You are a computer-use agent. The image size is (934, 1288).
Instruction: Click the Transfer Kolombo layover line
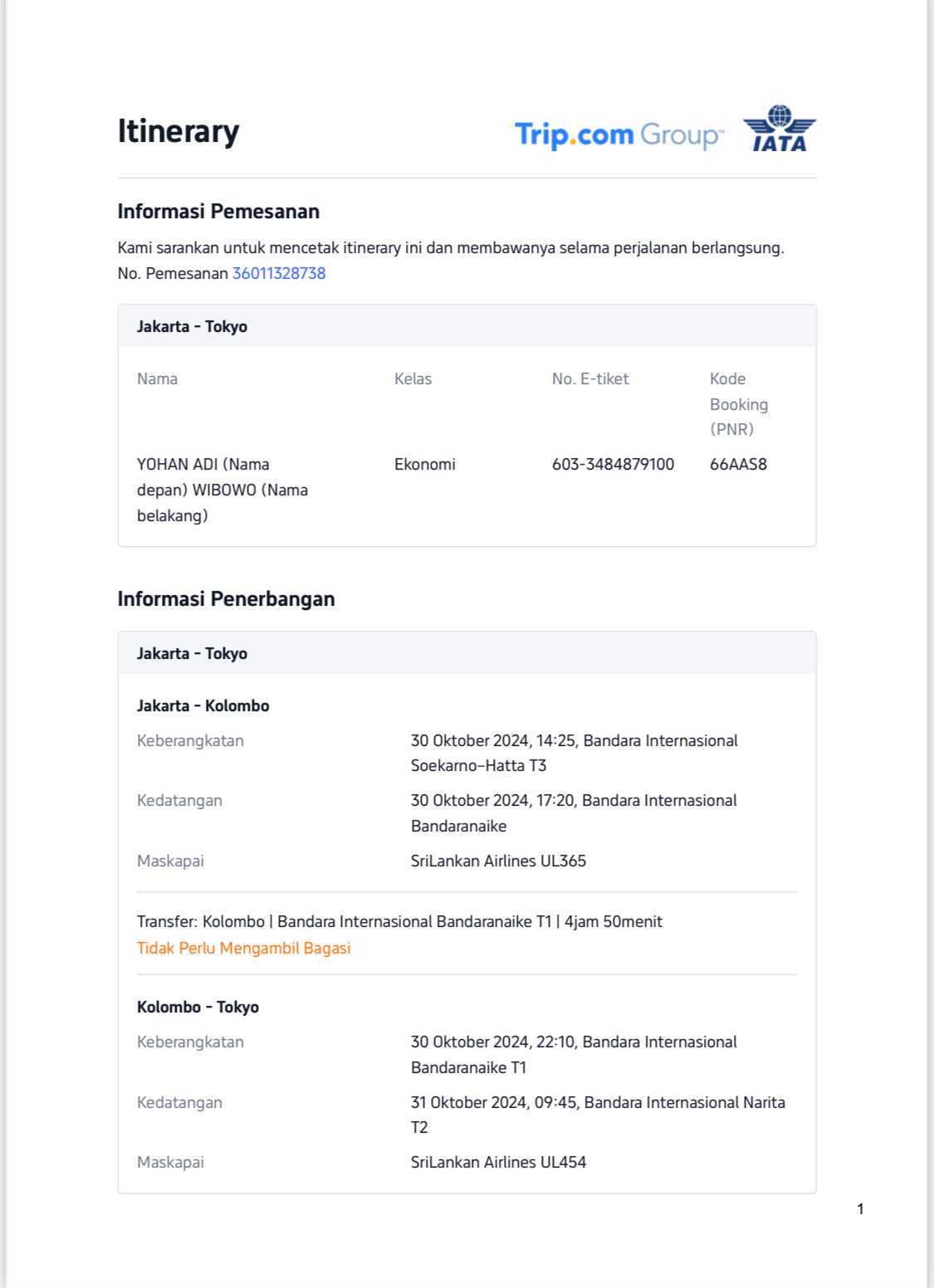[399, 921]
